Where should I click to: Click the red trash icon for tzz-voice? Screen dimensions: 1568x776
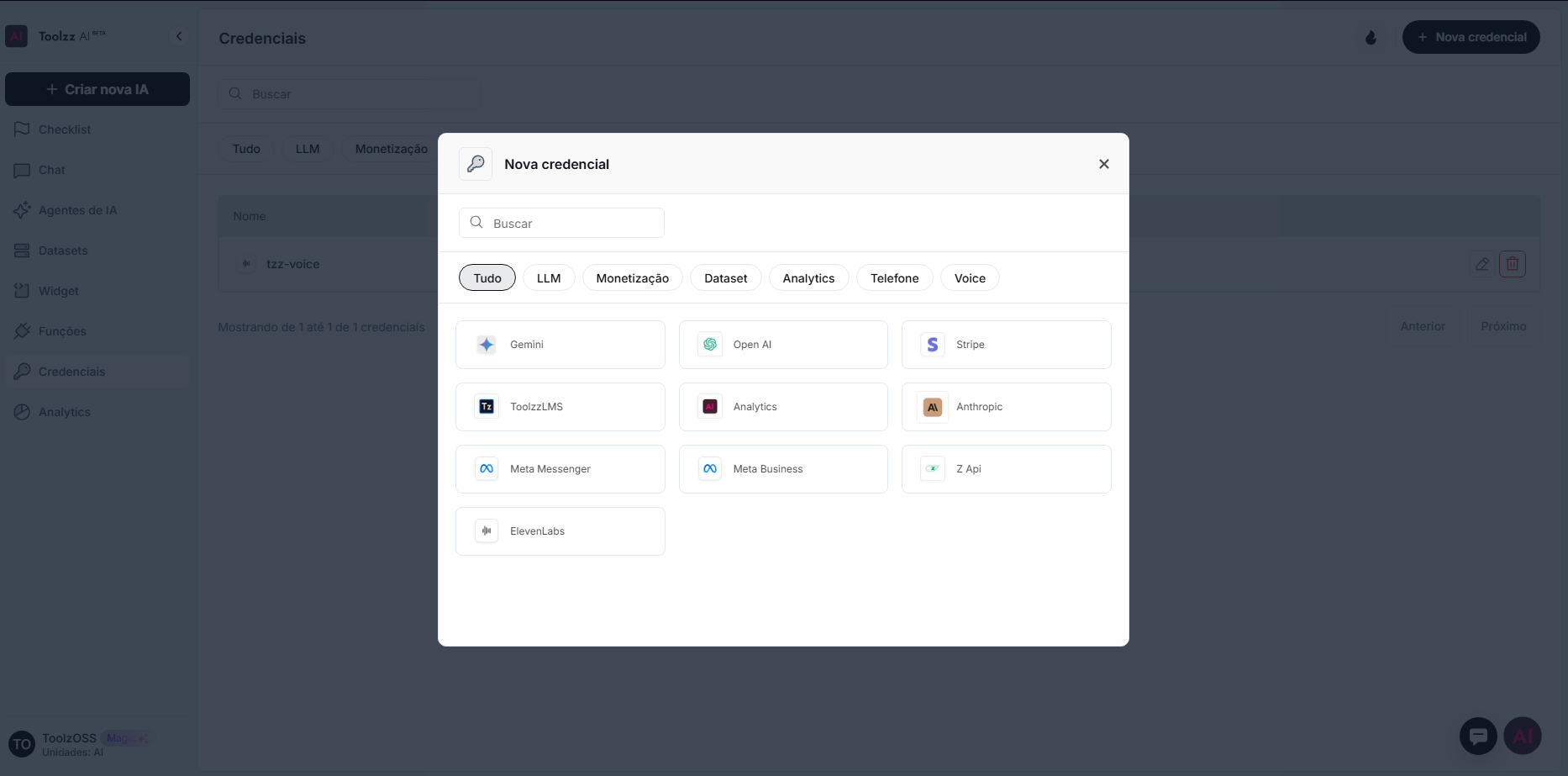coord(1513,264)
